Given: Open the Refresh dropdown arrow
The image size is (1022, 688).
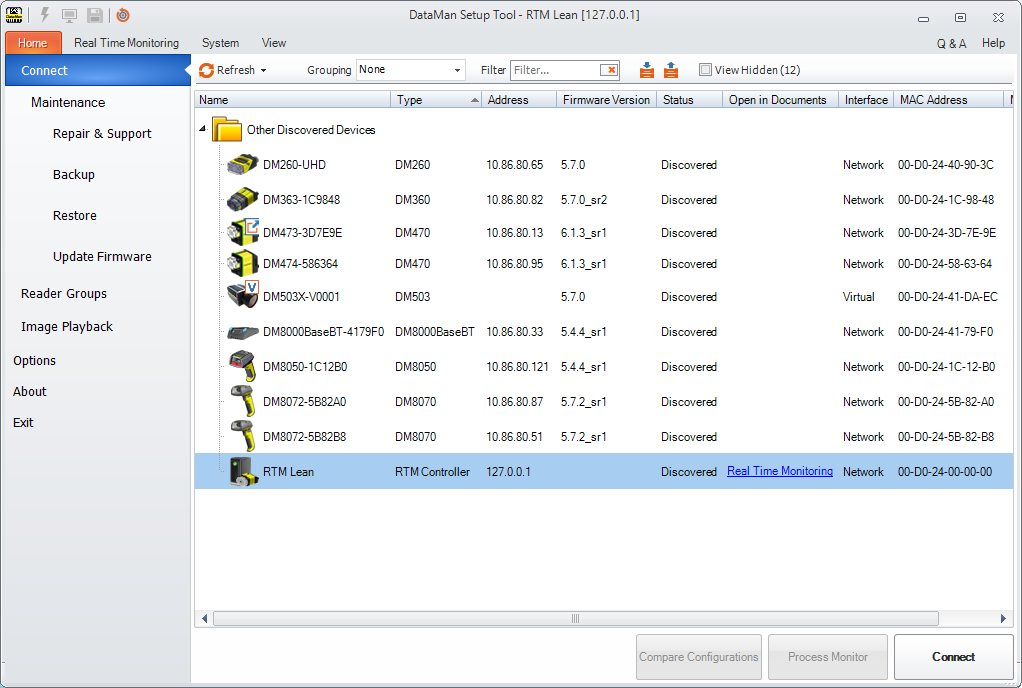Looking at the screenshot, I should point(264,70).
